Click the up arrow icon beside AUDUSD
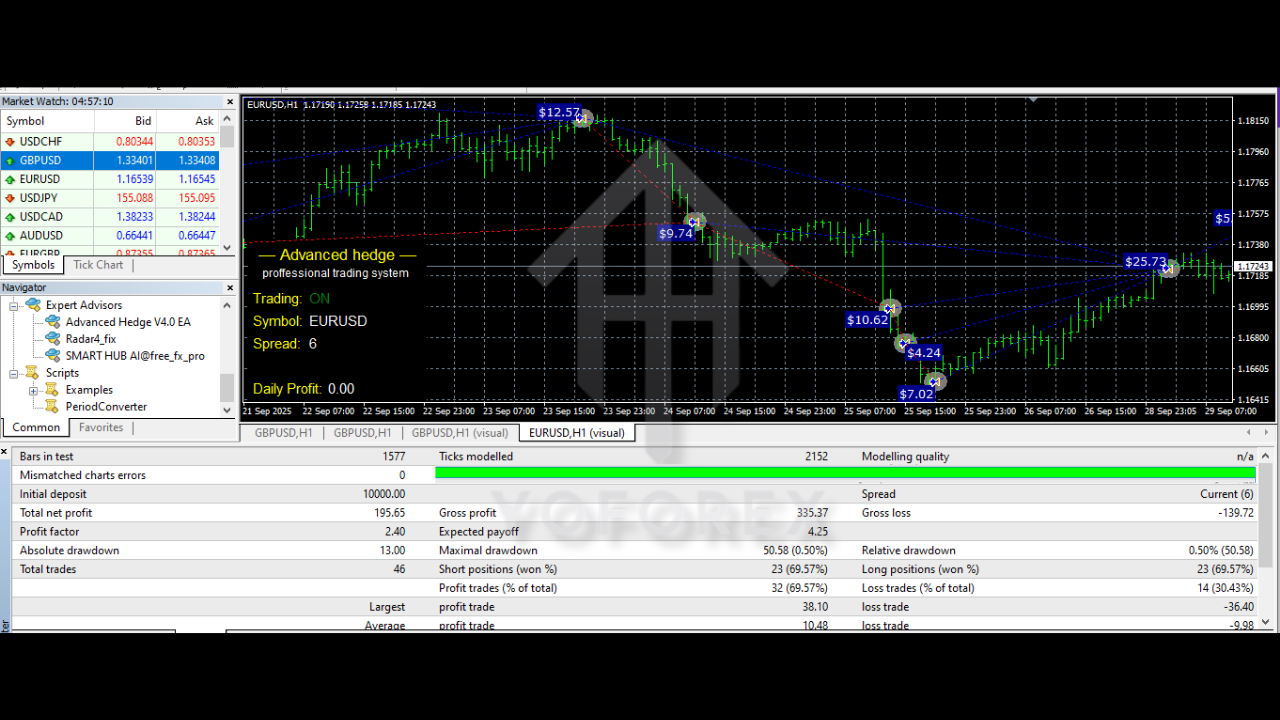Image resolution: width=1280 pixels, height=720 pixels. coord(11,235)
